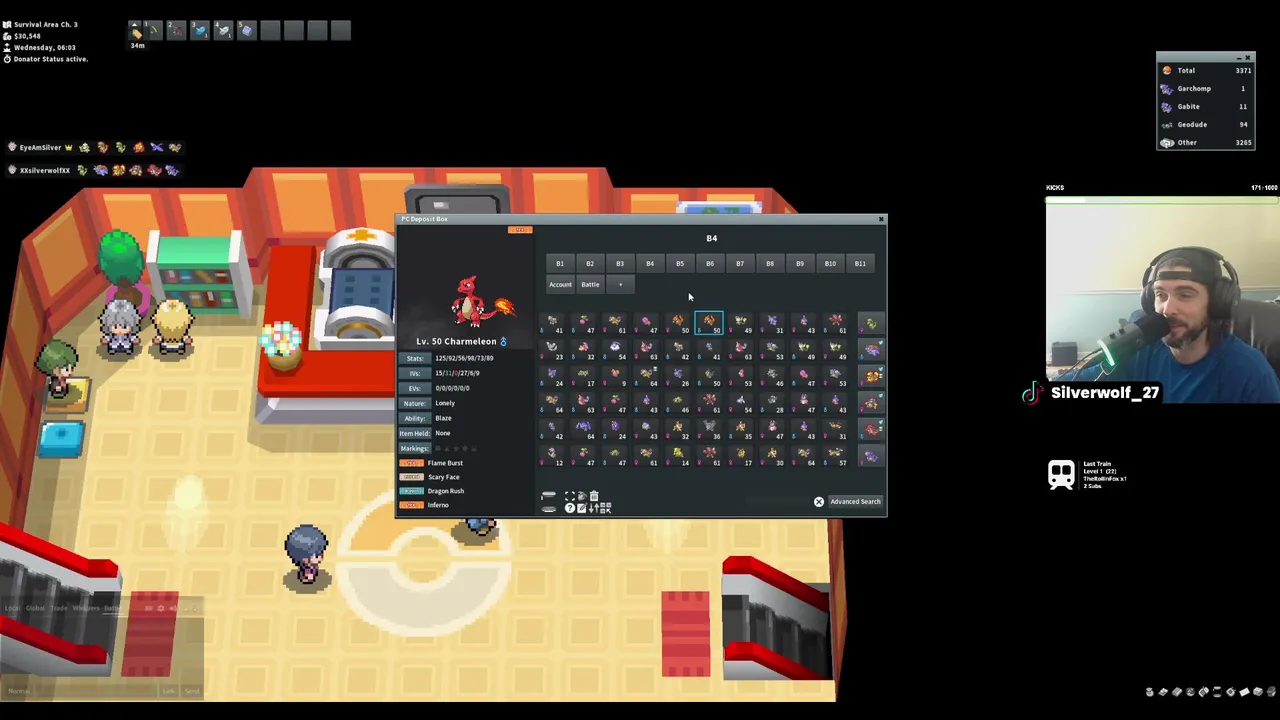This screenshot has width=1280, height=720.
Task: Click the Advanced Search button
Action: 855,502
